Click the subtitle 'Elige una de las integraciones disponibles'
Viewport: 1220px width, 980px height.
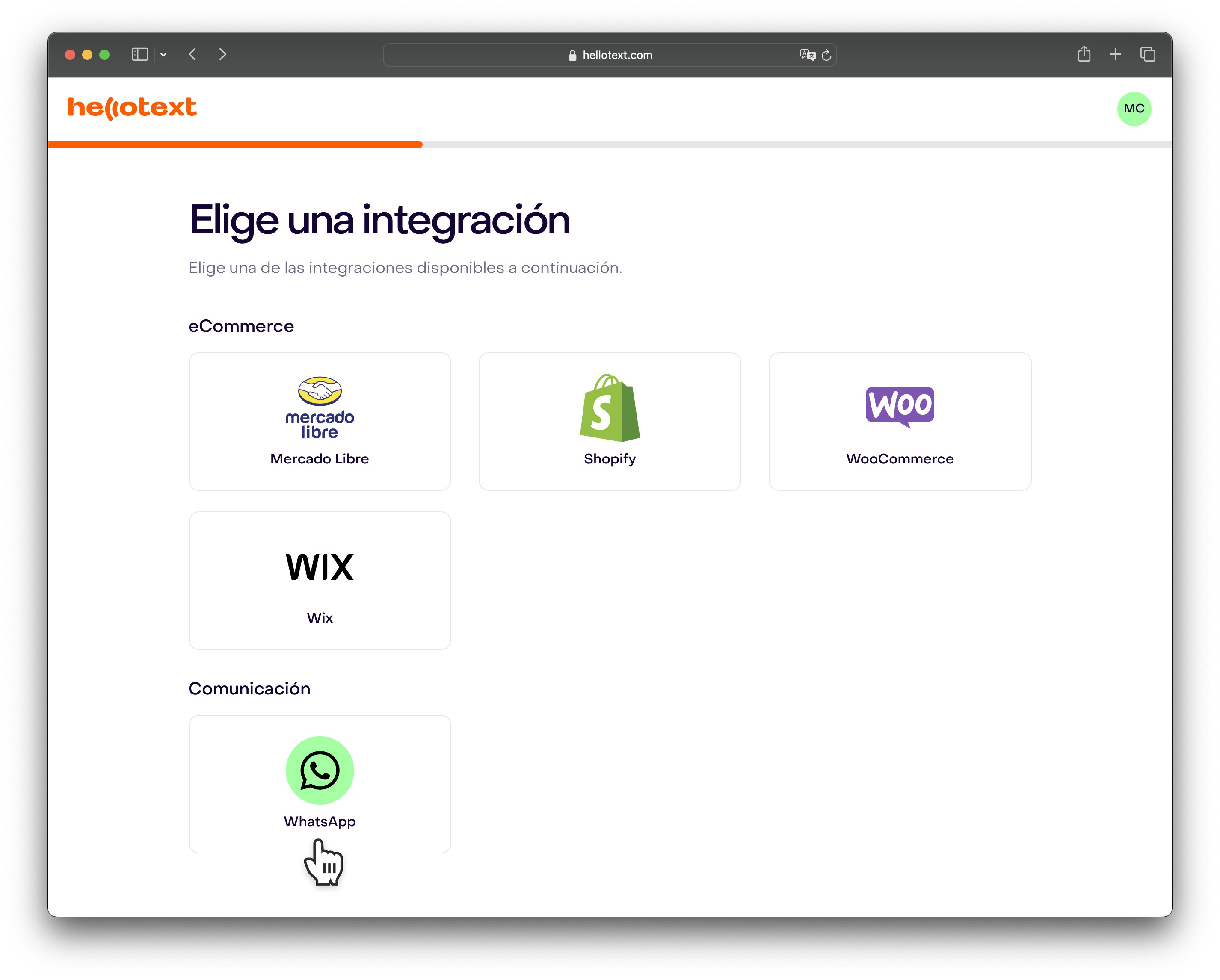405,268
